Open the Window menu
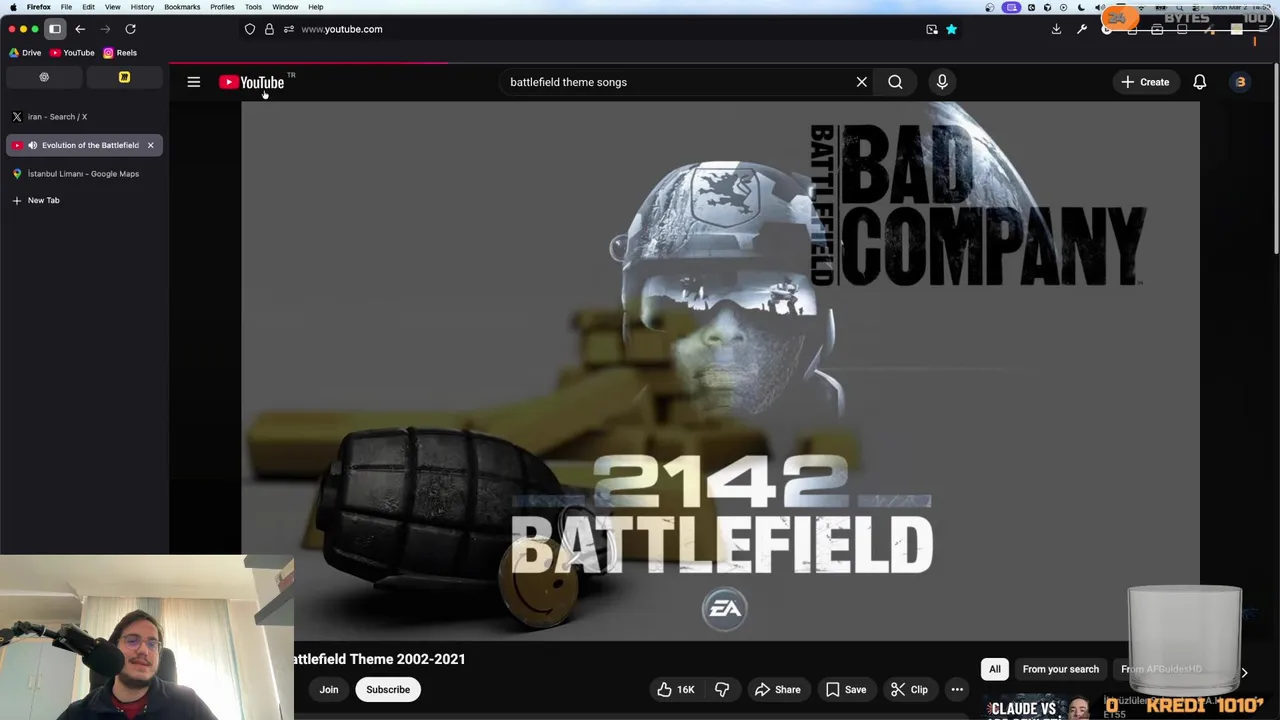The image size is (1280, 720). [285, 7]
